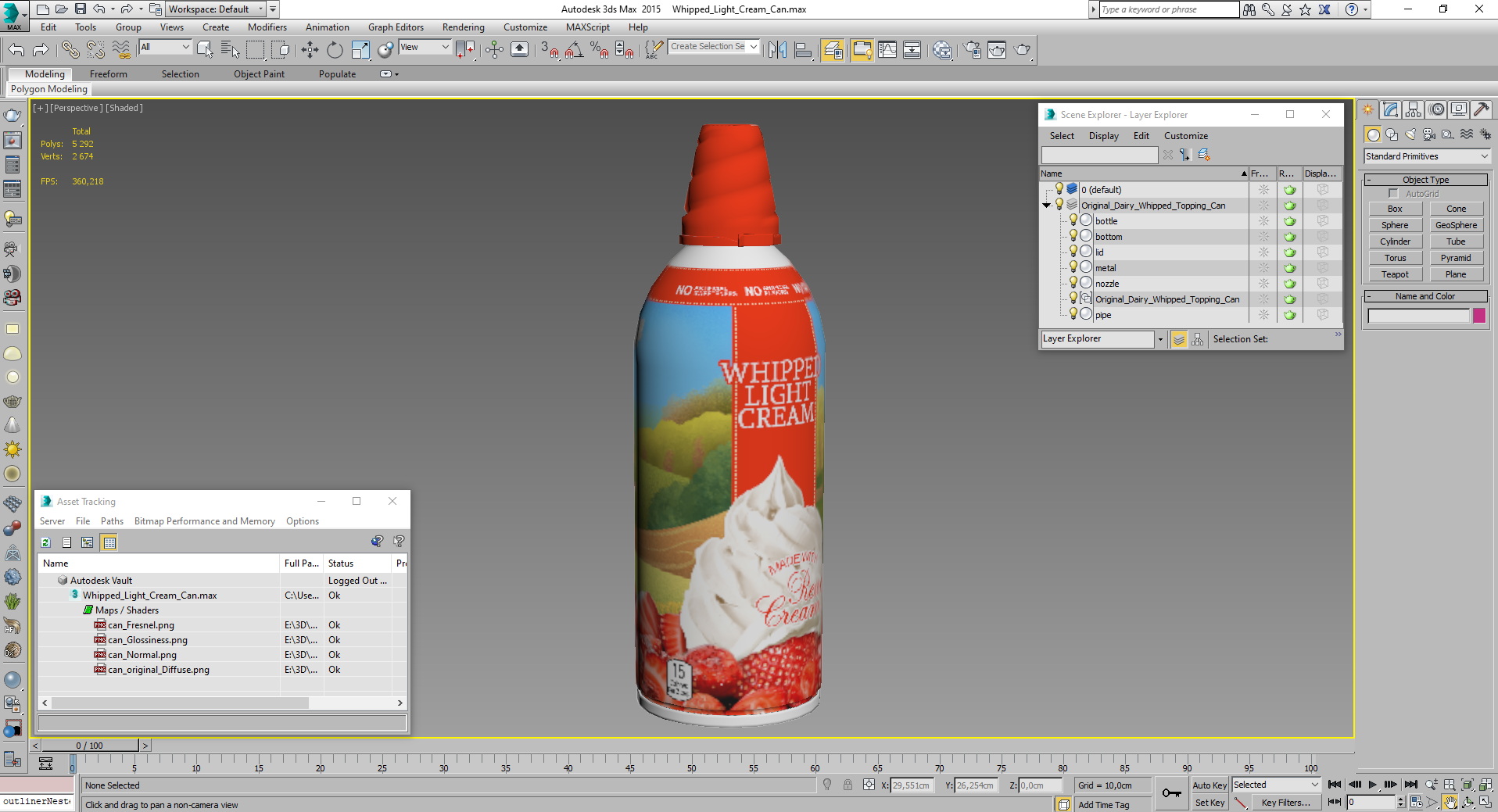Open the Standard Primitives dropdown

pyautogui.click(x=1427, y=156)
